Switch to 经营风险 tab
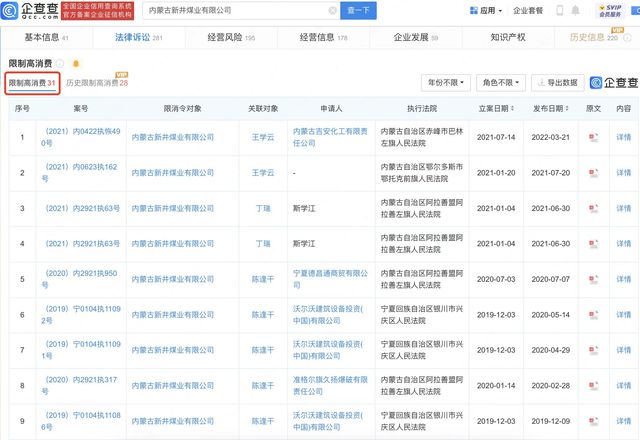Image resolution: width=640 pixels, height=440 pixels. [231, 38]
